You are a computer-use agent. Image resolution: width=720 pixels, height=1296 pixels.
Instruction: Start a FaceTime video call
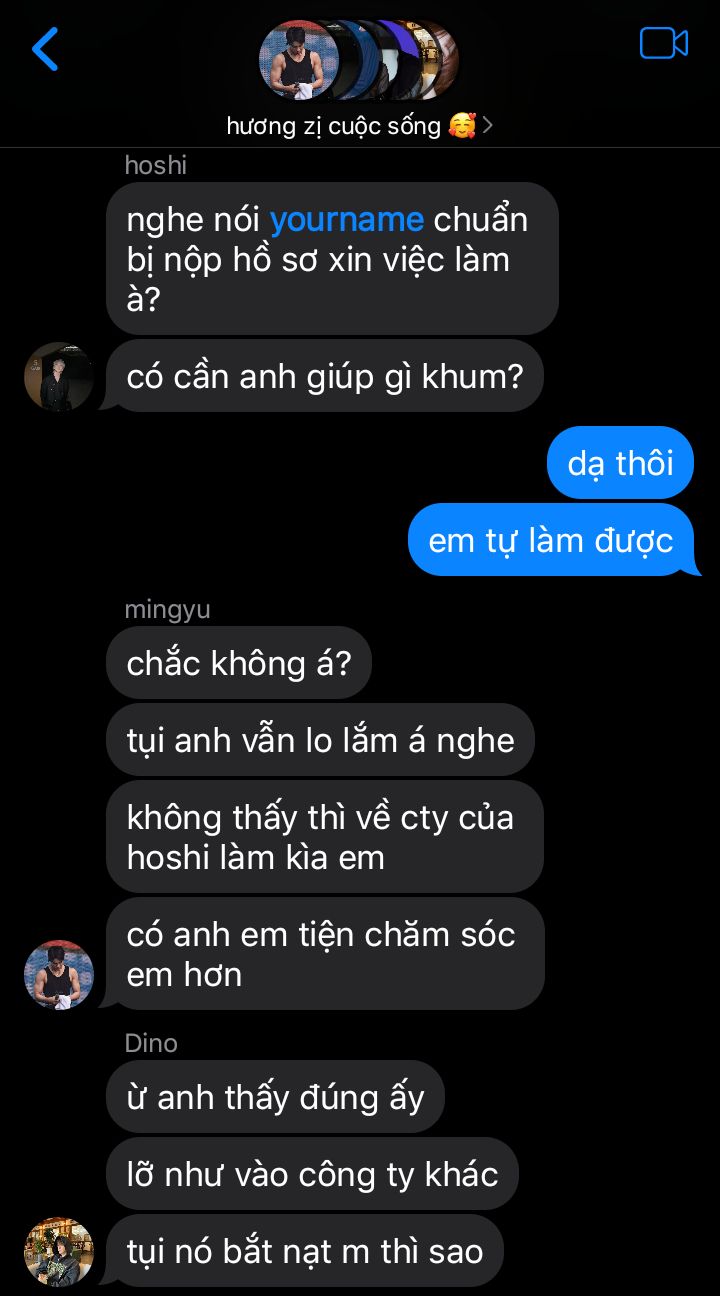point(664,44)
